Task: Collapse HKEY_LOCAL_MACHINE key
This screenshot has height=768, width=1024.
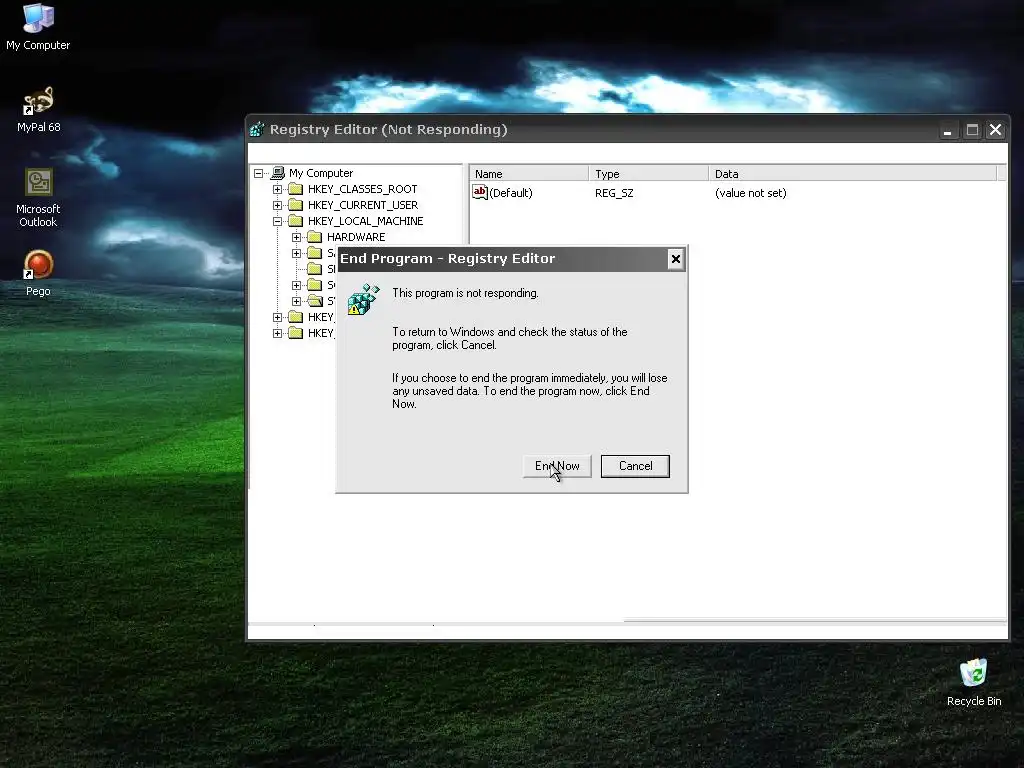Action: click(278, 221)
